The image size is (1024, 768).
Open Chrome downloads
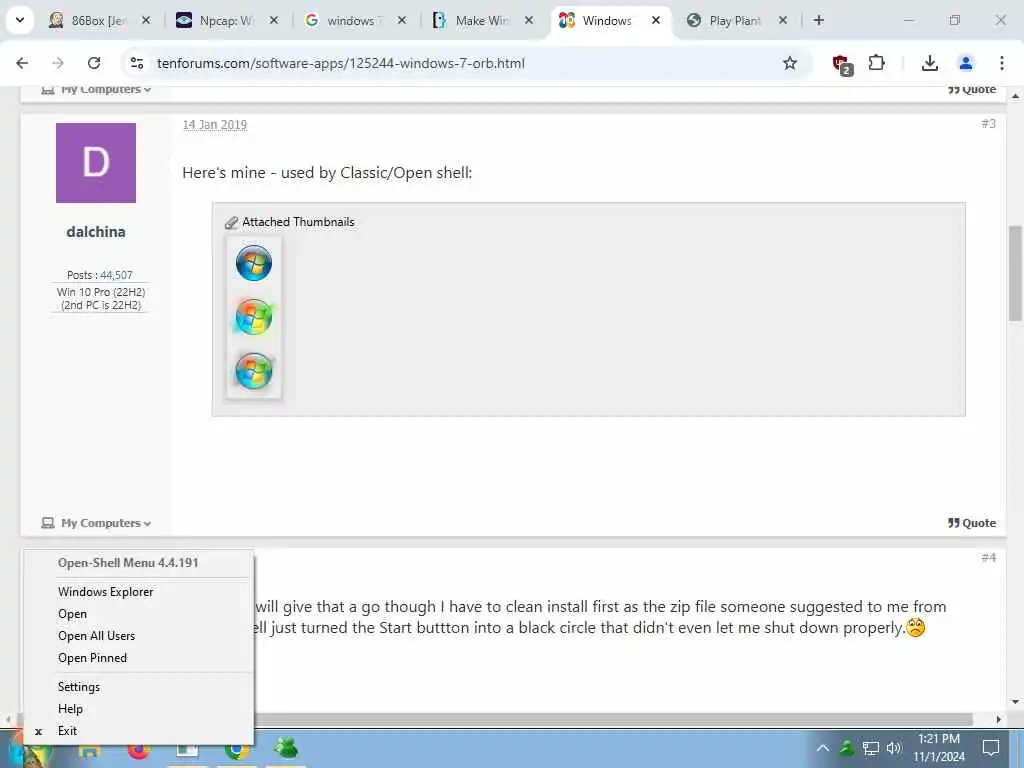coord(929,63)
